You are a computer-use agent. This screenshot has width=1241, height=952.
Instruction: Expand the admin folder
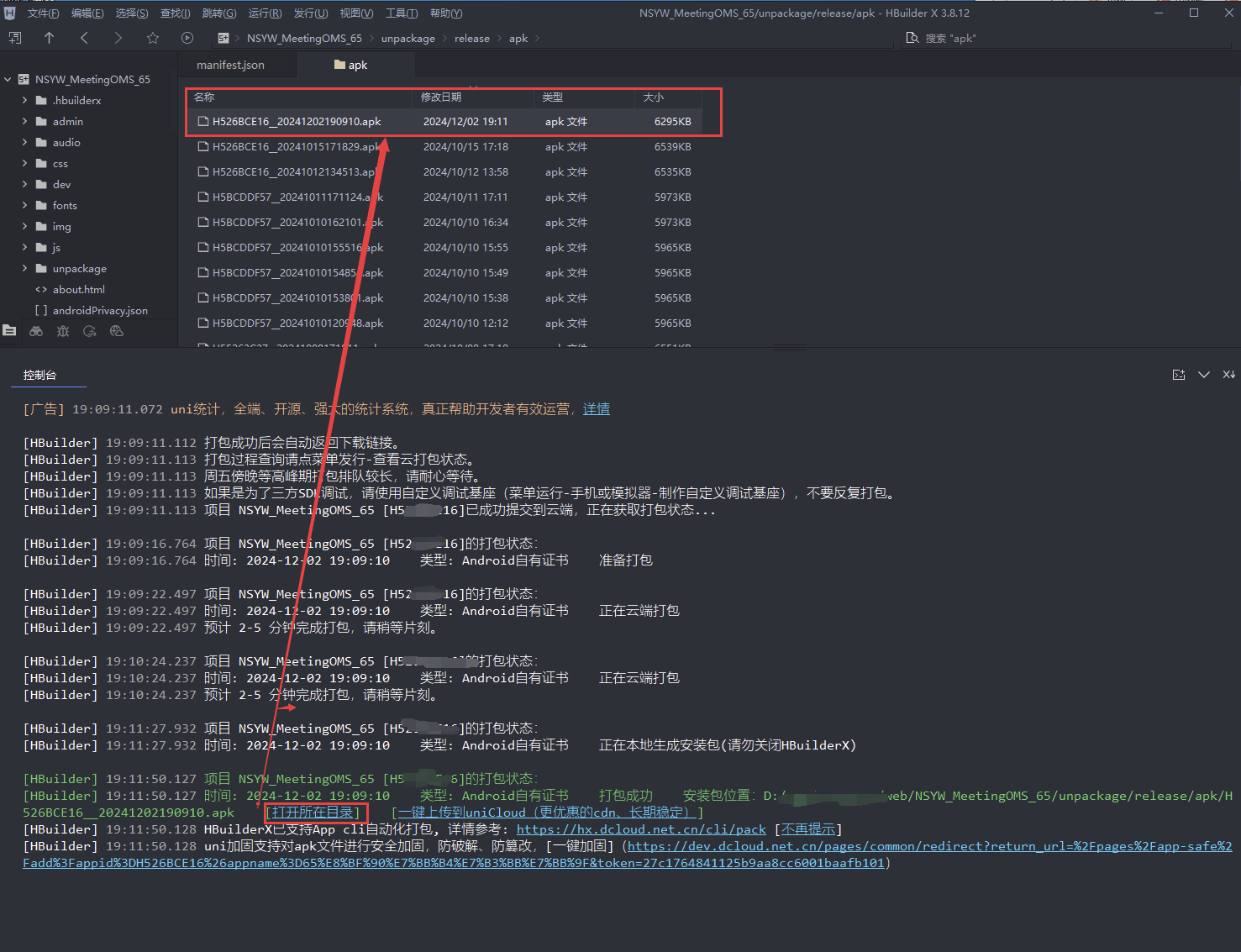coord(24,121)
